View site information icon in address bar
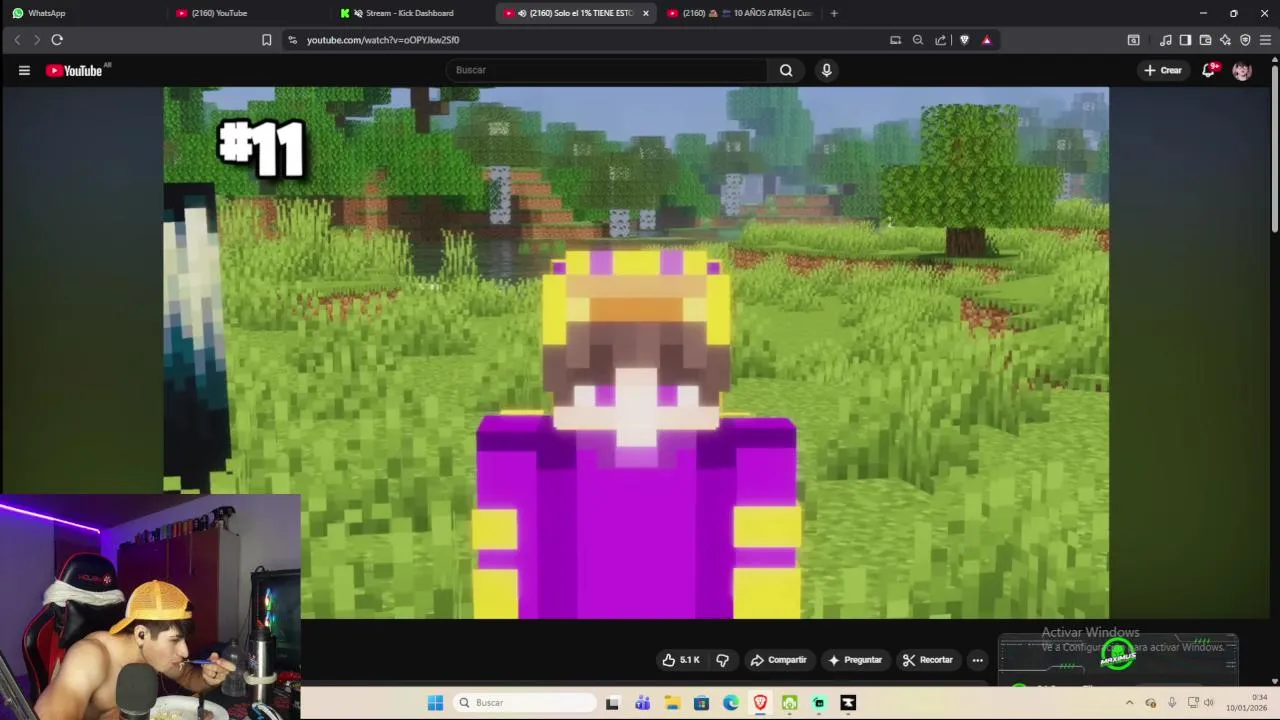The height and width of the screenshot is (720, 1280). click(292, 40)
